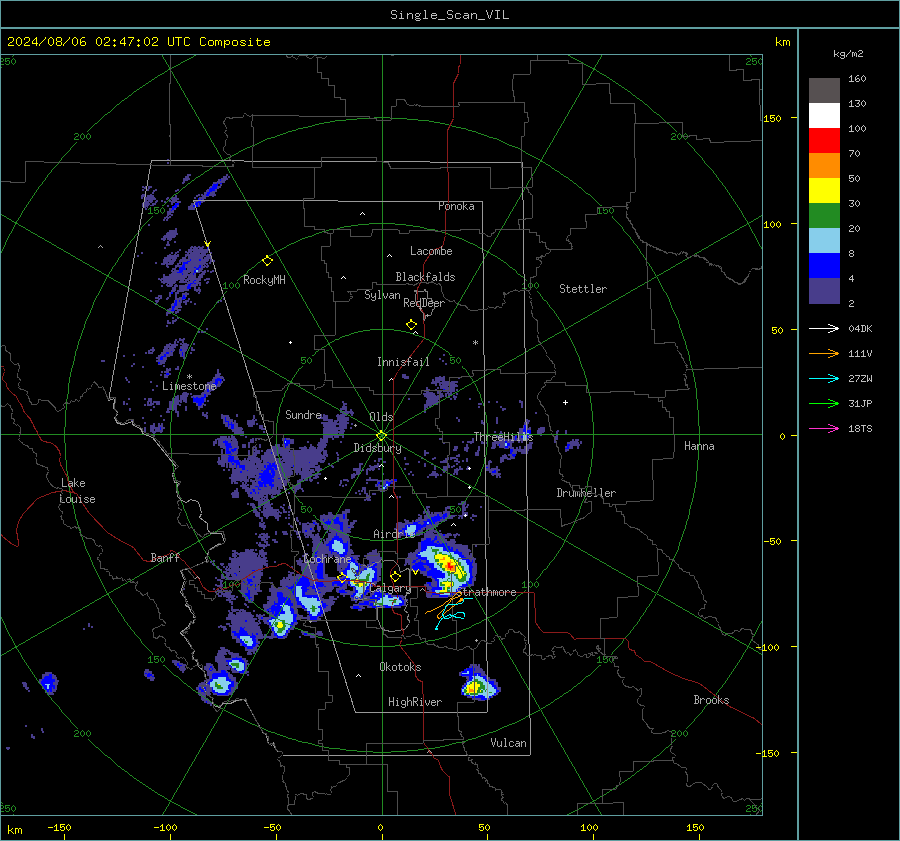Click the kg/m2 unit label
The height and width of the screenshot is (841, 900).
tap(848, 54)
